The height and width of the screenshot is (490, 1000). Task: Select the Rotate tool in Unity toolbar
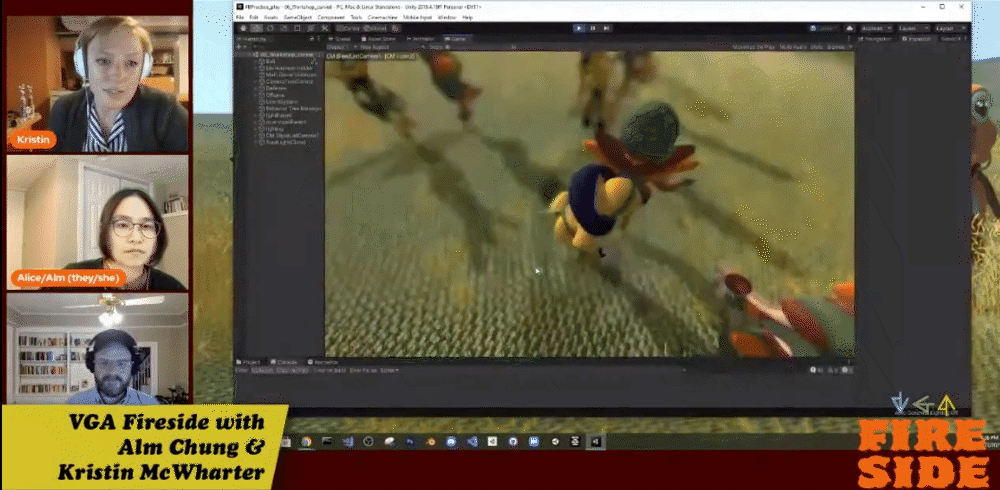pyautogui.click(x=270, y=28)
